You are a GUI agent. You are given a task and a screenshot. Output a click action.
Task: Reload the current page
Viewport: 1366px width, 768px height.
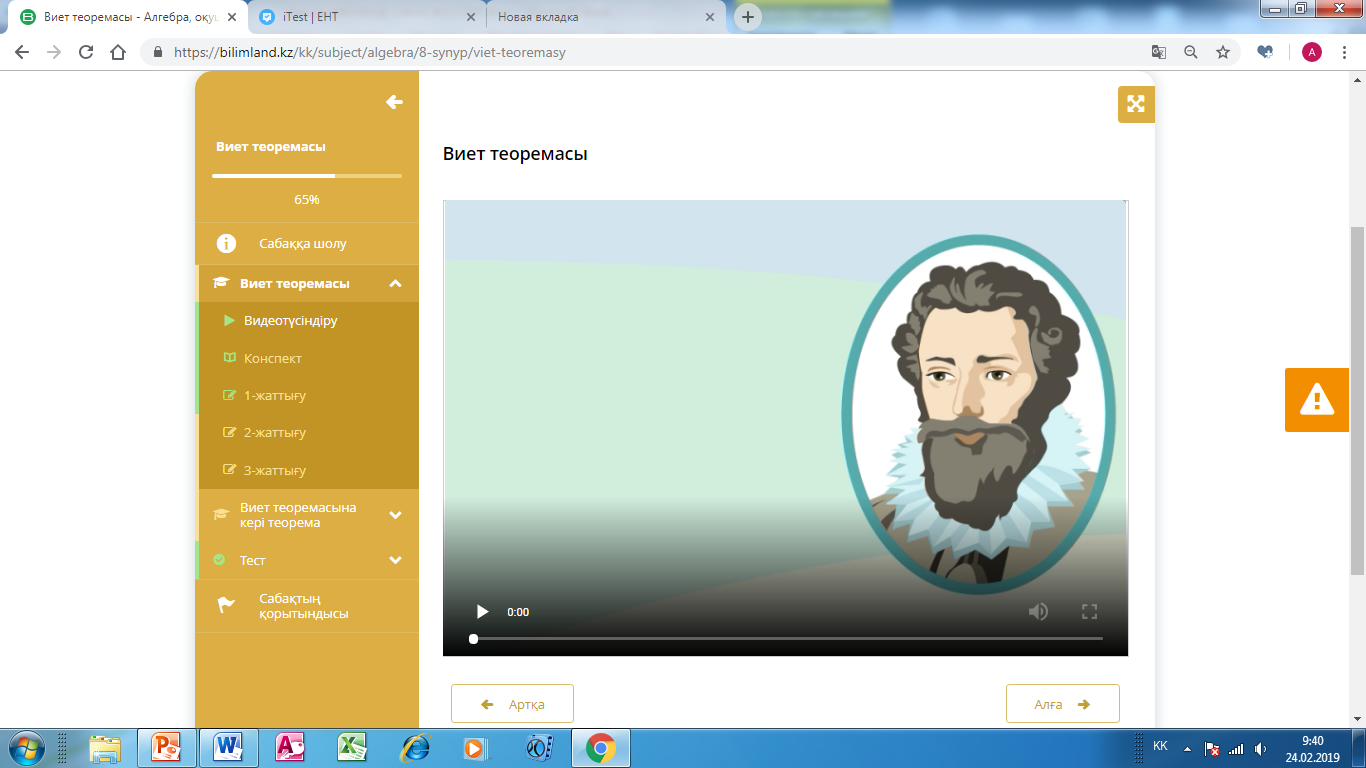pos(86,52)
